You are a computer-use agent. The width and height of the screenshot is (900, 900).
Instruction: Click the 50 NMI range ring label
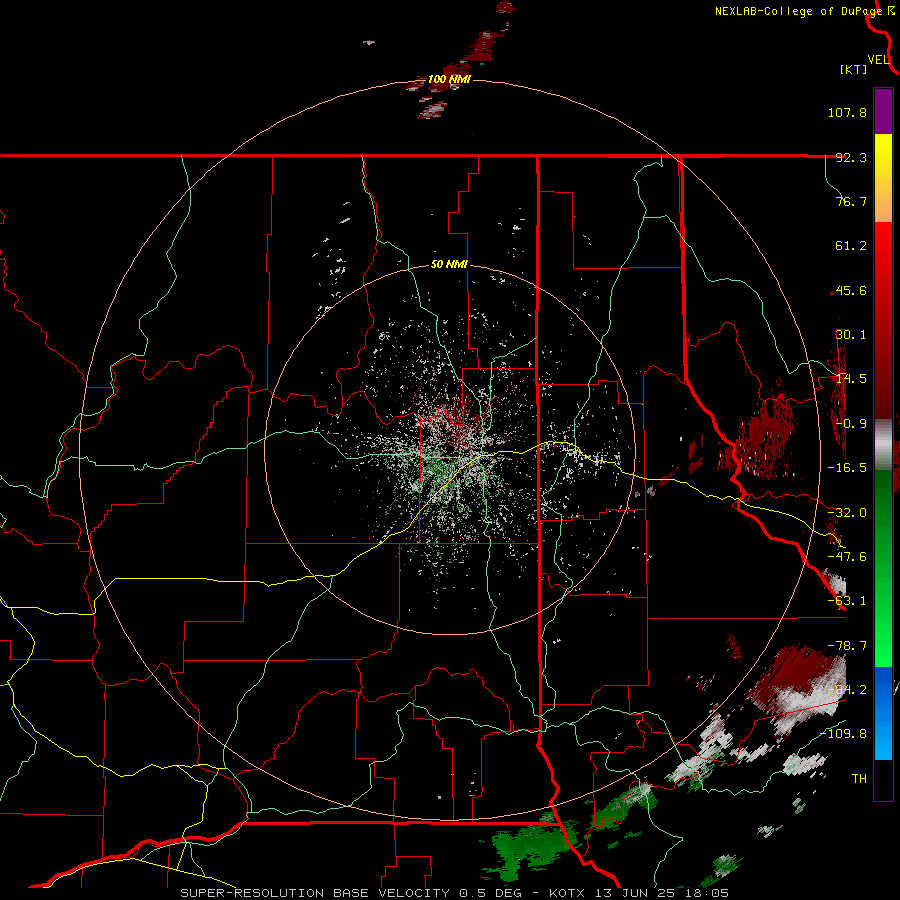[449, 265]
